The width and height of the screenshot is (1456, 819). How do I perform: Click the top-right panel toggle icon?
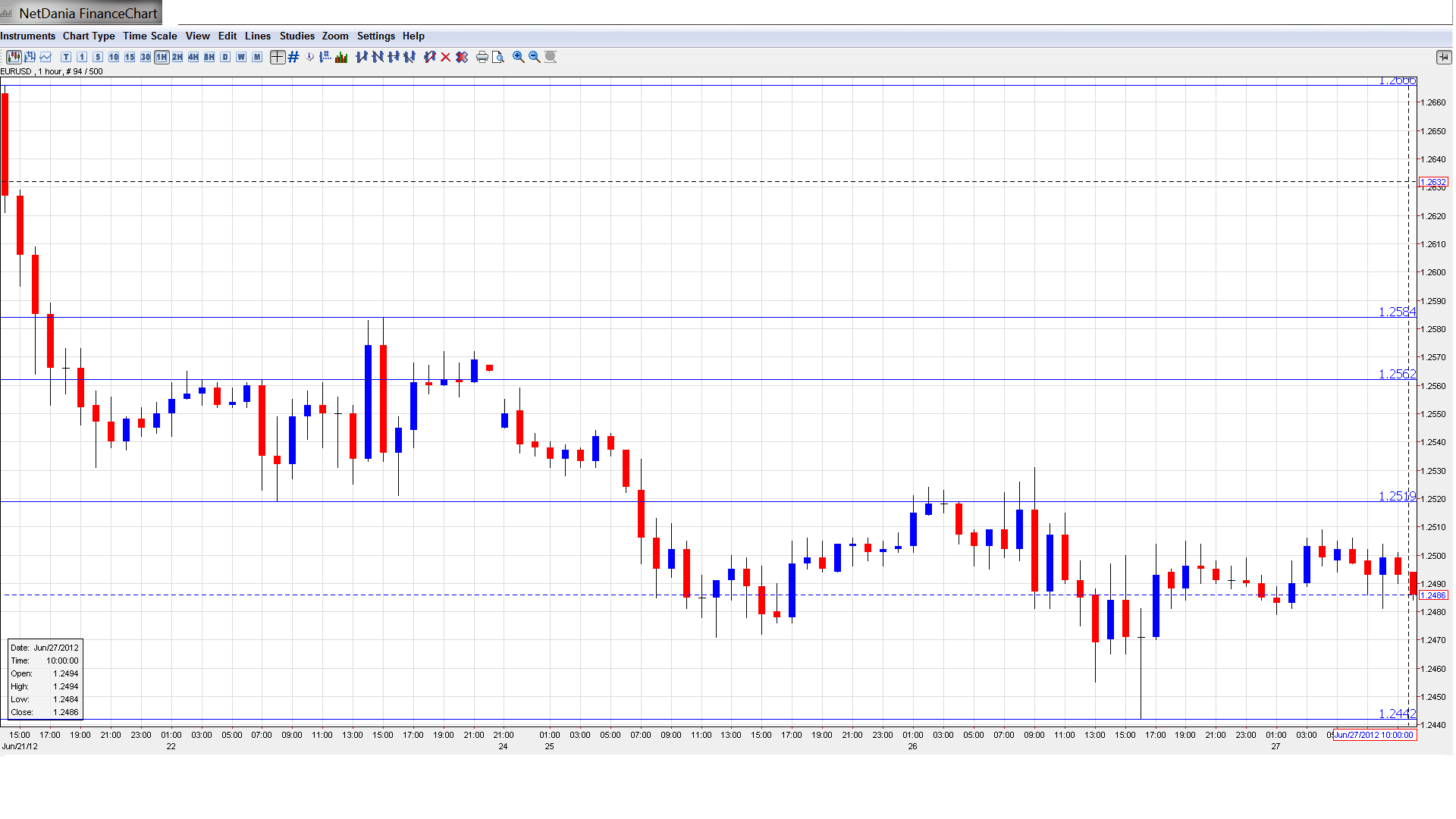[1443, 57]
